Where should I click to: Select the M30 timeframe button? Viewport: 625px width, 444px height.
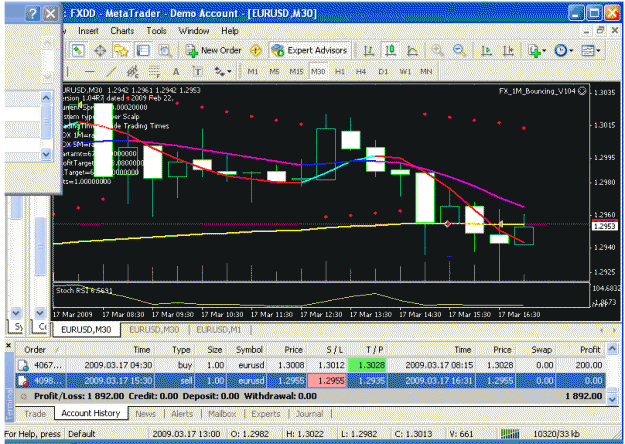coord(318,72)
